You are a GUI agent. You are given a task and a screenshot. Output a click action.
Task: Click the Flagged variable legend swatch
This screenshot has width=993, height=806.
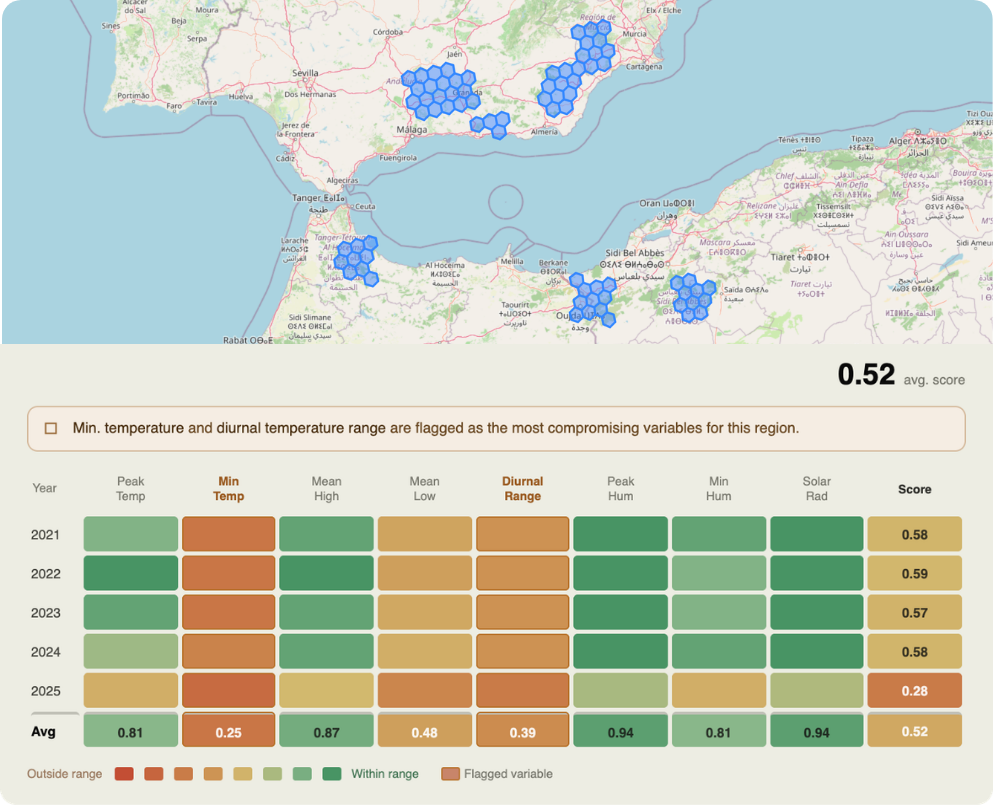[x=450, y=774]
